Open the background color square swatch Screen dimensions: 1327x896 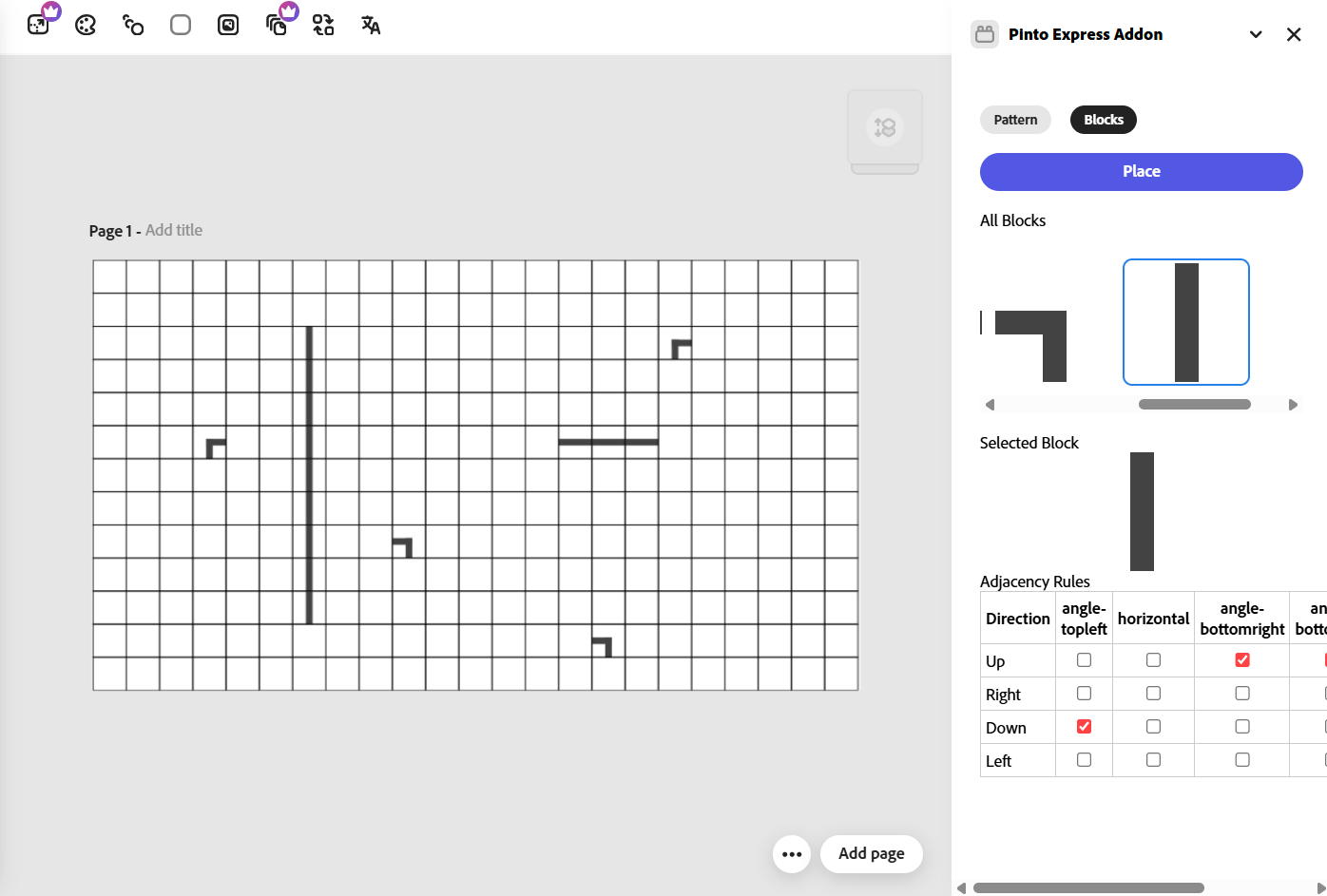point(181,25)
